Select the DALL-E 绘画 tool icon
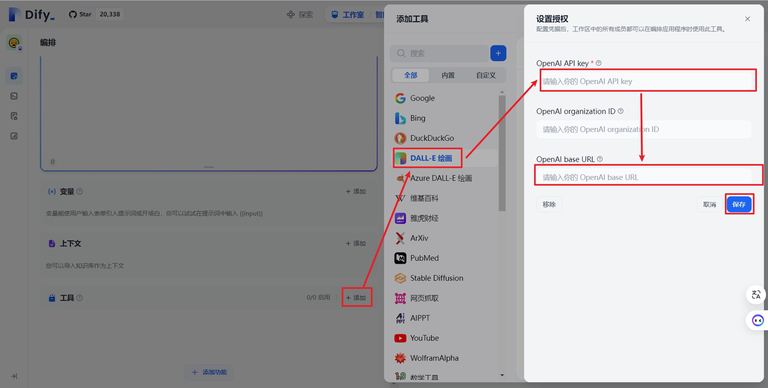Screen dimensions: 768x388 pos(400,158)
